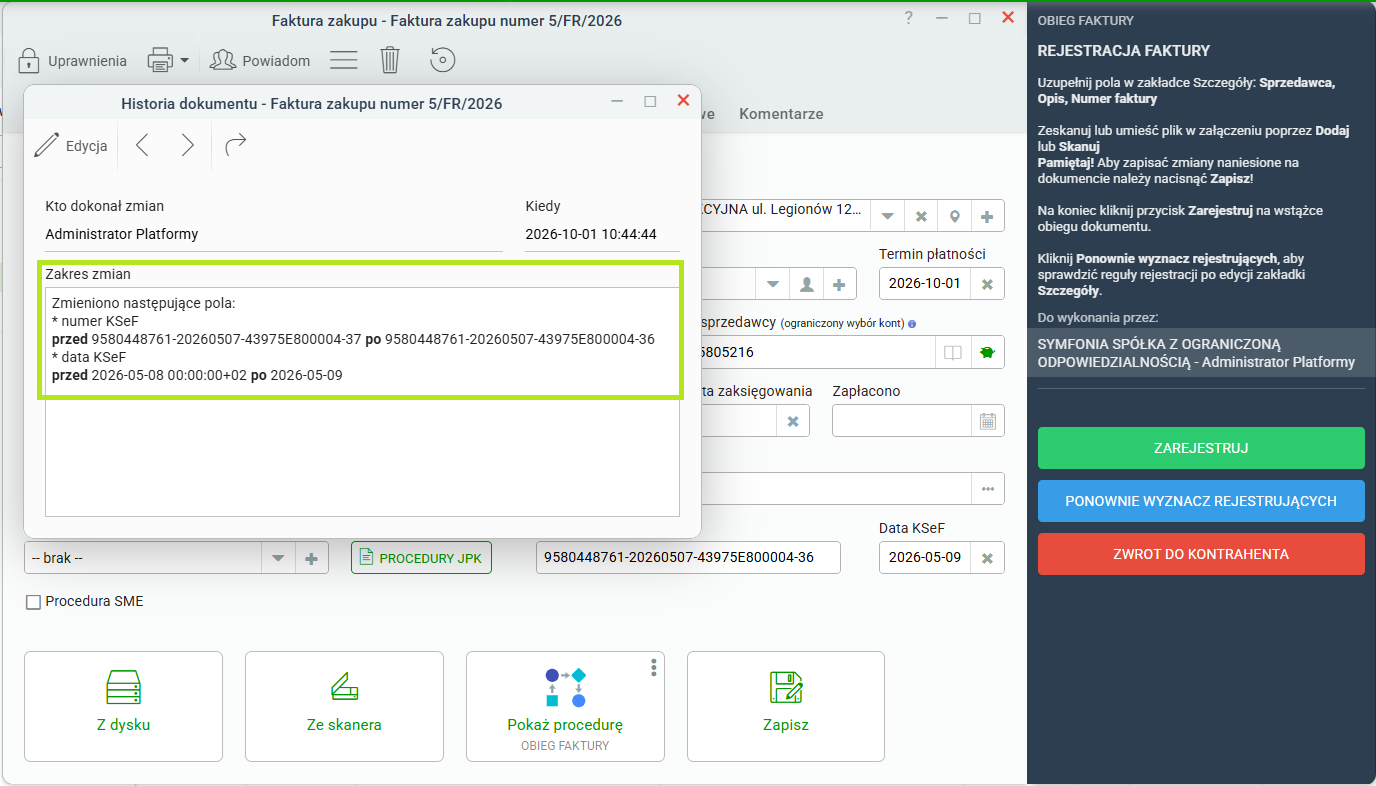Click the Ze skanera tile
Screen dimensions: 1376x786
pyautogui.click(x=344, y=706)
